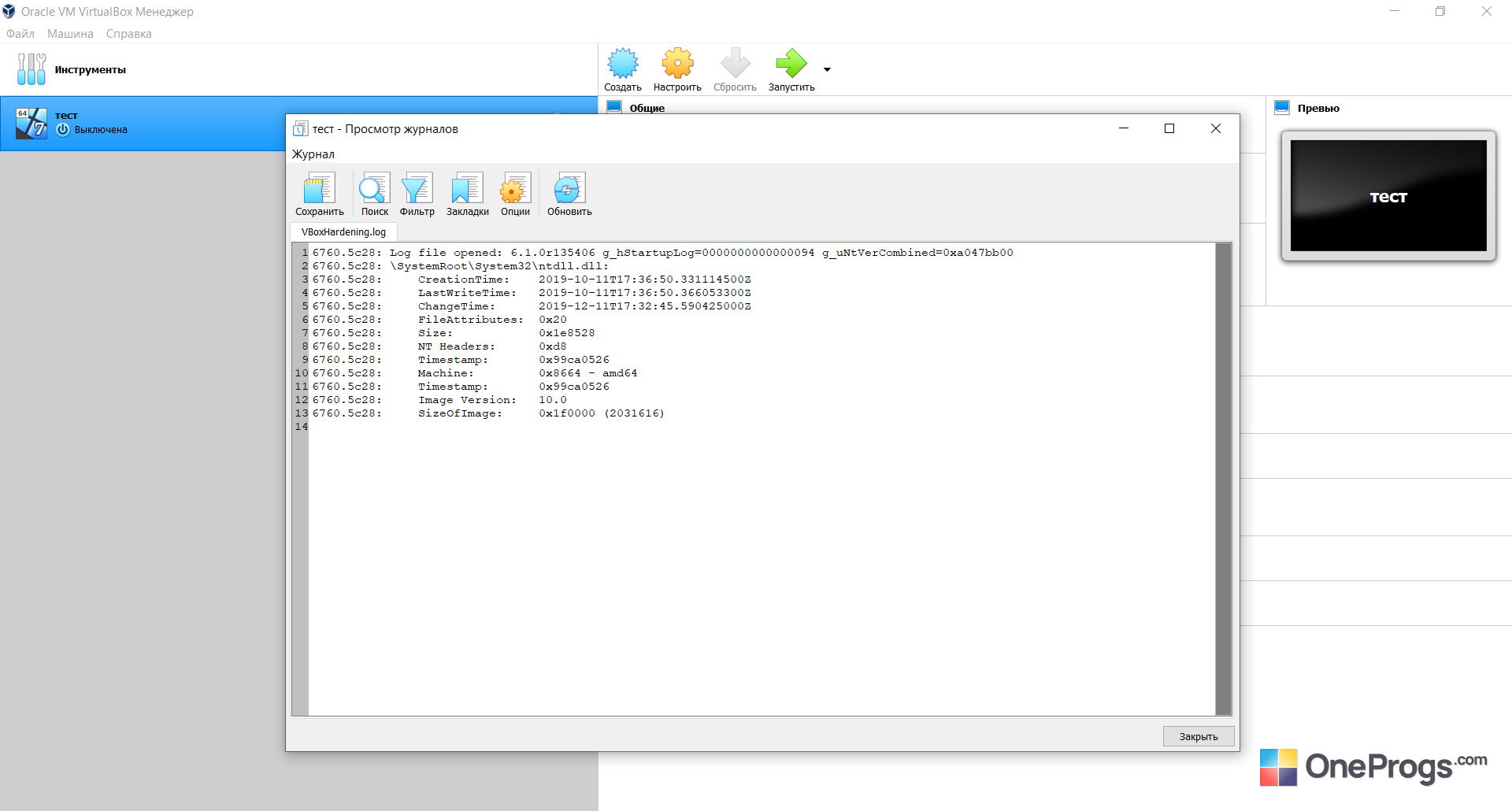Click the CreationTime log line
Screen dimensions: 1512x811
pos(532,280)
